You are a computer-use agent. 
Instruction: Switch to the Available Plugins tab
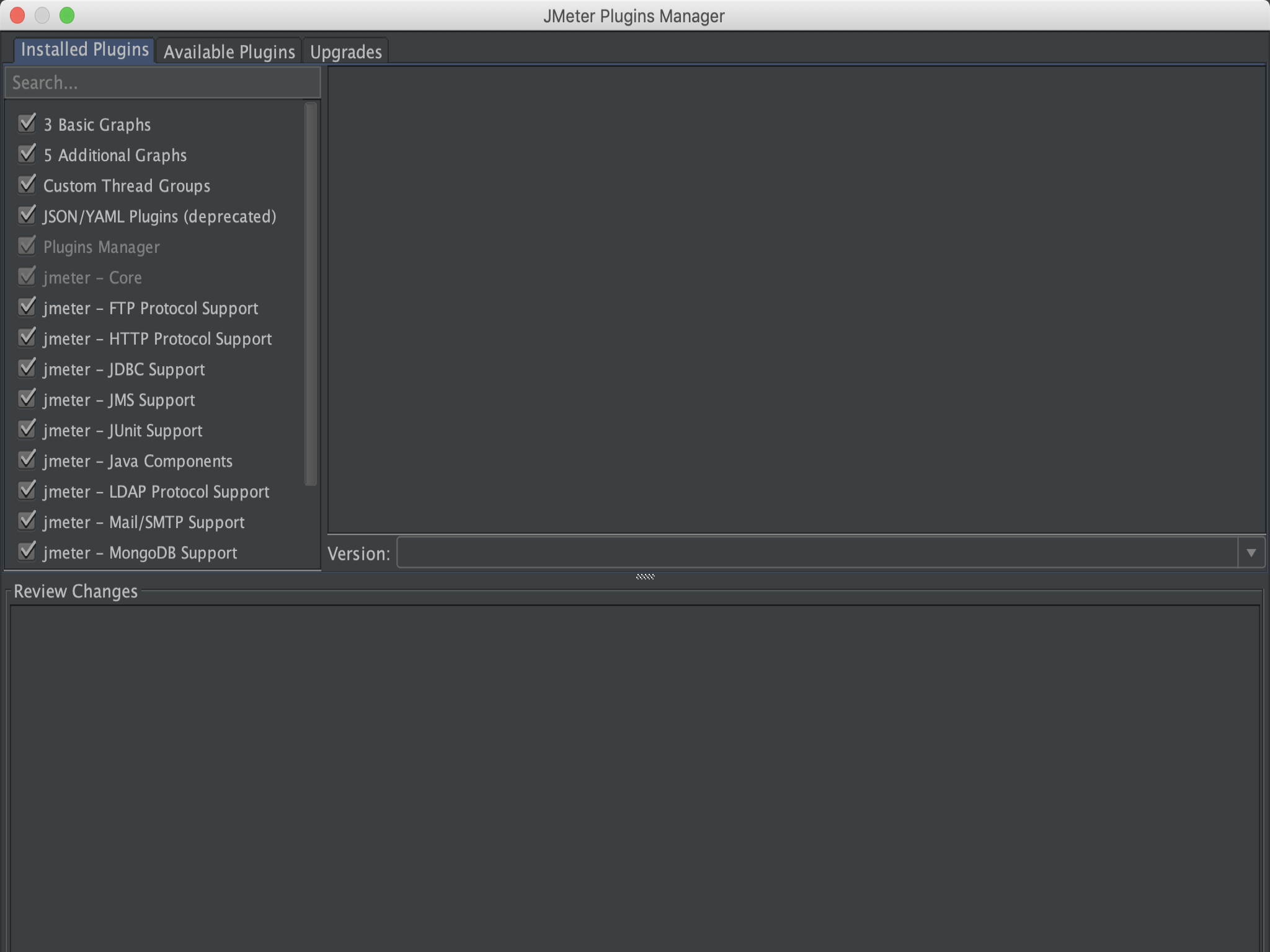[229, 52]
